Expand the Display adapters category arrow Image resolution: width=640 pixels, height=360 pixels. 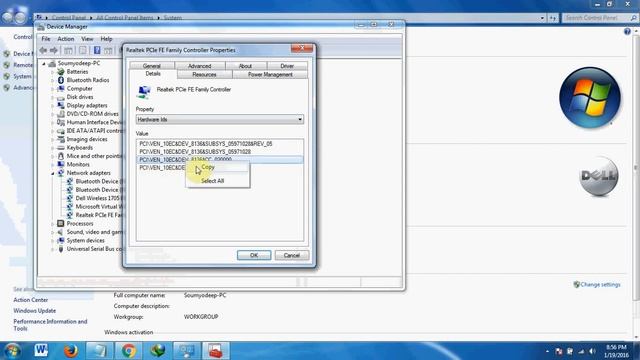[53, 106]
